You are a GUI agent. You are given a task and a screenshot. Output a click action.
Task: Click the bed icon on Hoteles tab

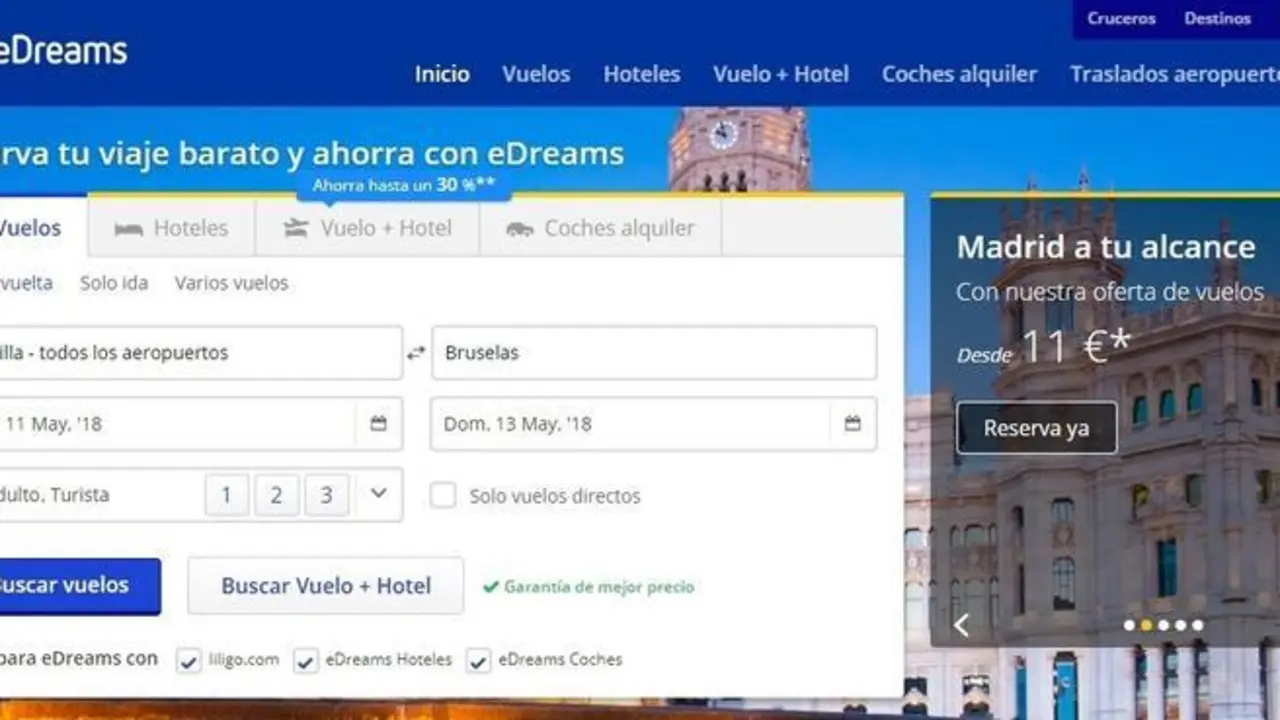click(128, 229)
